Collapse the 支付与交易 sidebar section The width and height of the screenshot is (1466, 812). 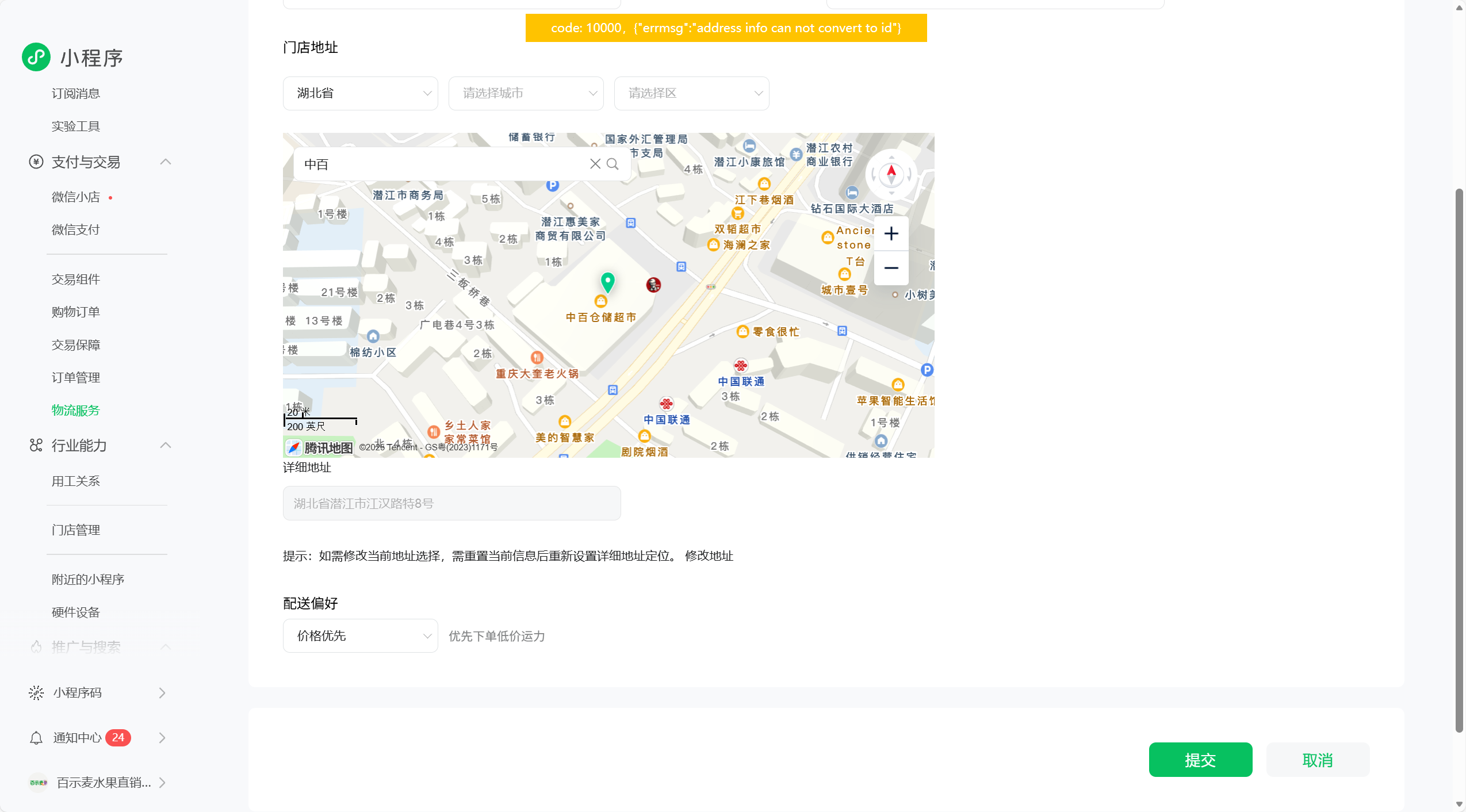pyautogui.click(x=166, y=162)
